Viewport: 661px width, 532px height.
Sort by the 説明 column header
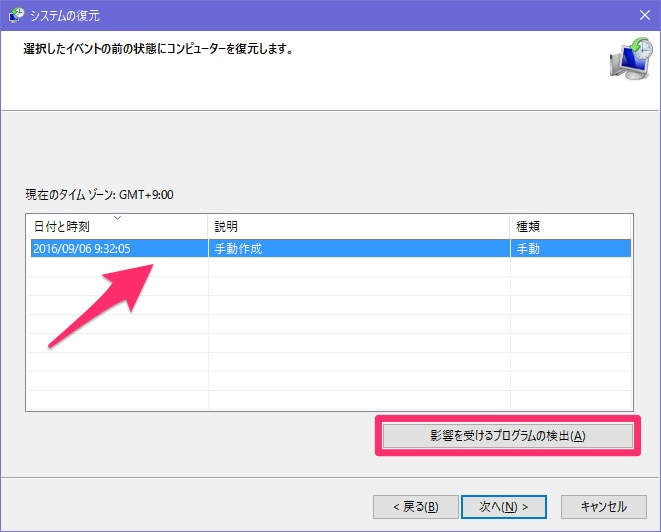pyautogui.click(x=359, y=227)
